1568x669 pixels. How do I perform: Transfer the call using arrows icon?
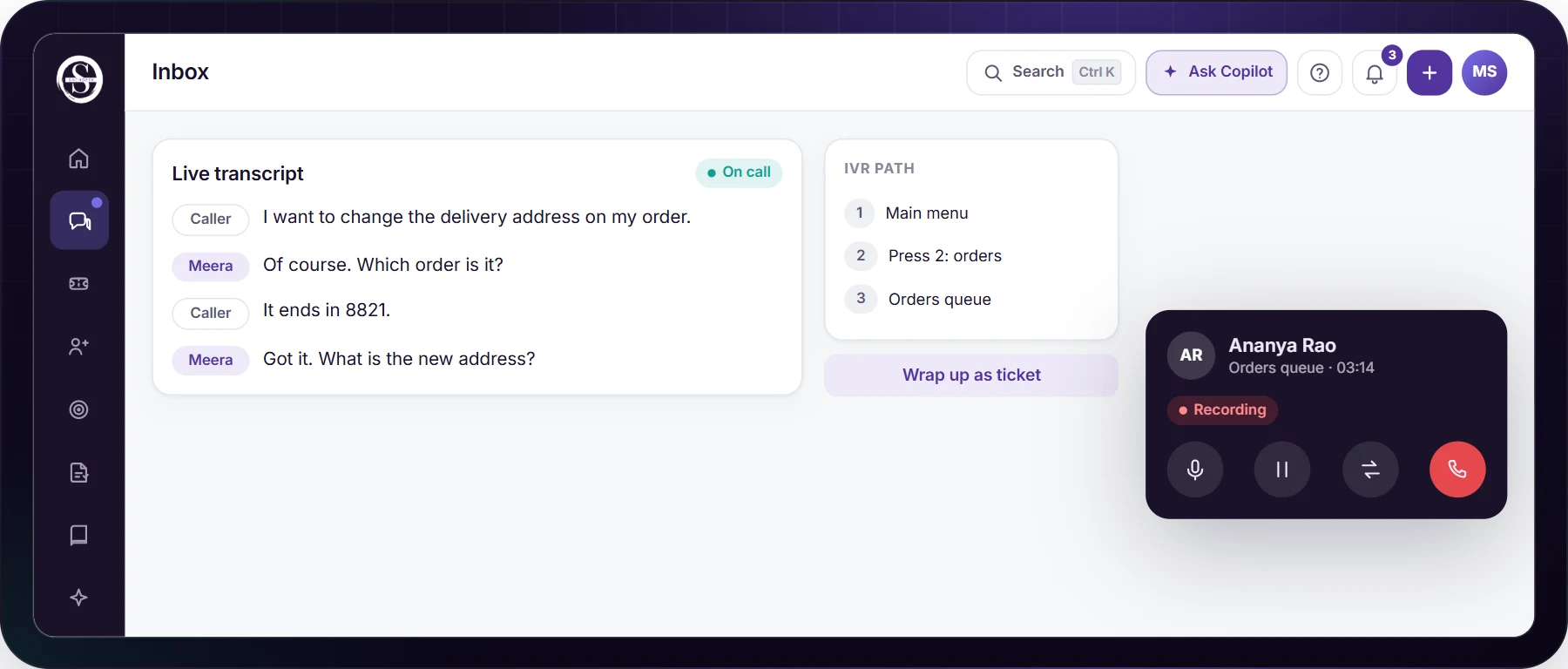(x=1370, y=470)
